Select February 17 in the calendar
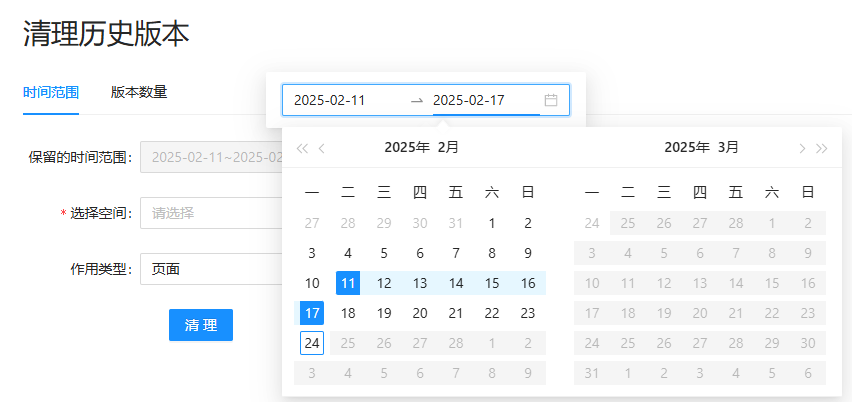Viewport: 852px width, 402px height. 312,313
